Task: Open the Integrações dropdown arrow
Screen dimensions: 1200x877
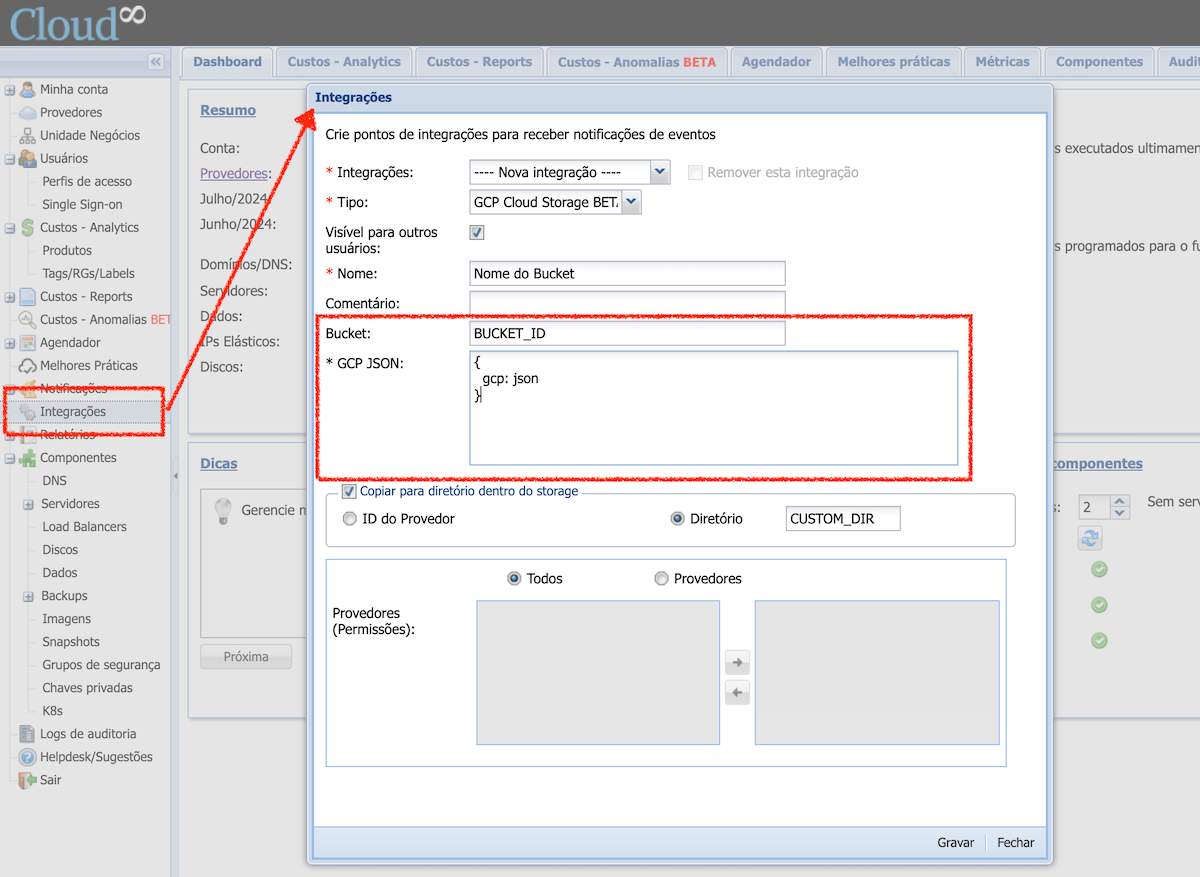Action: [x=660, y=172]
